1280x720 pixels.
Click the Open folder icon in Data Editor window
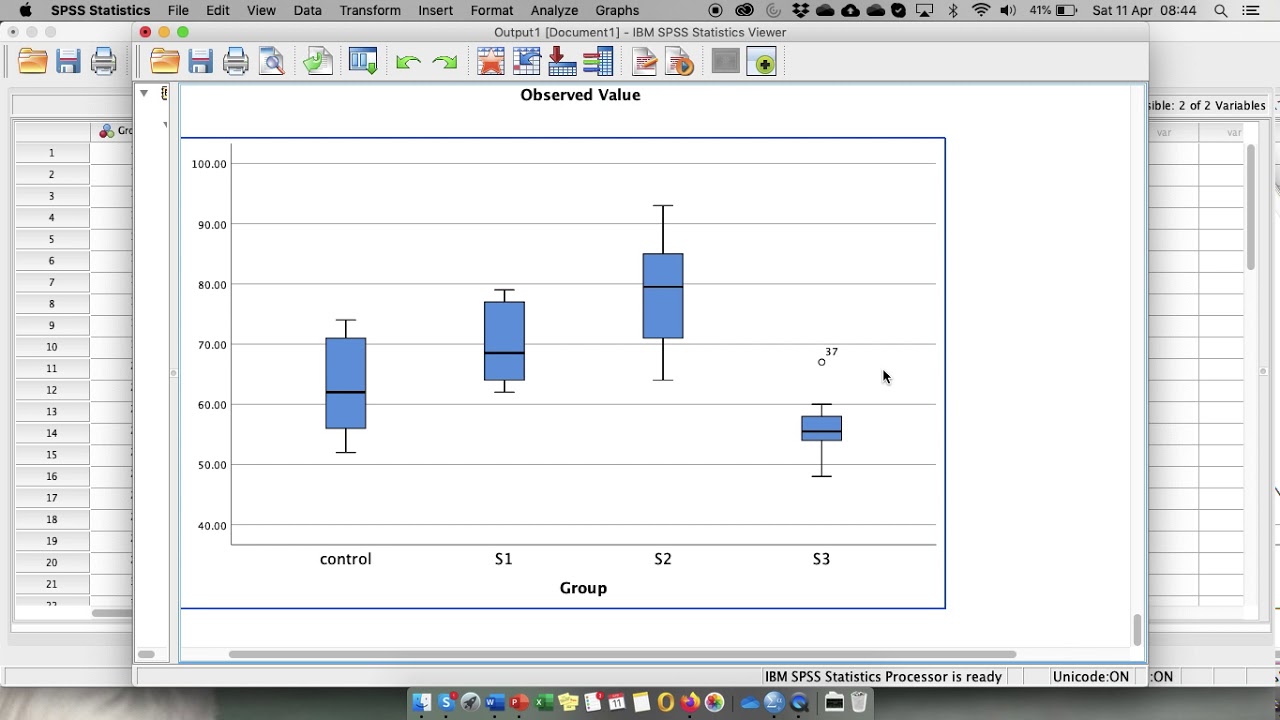click(x=33, y=62)
